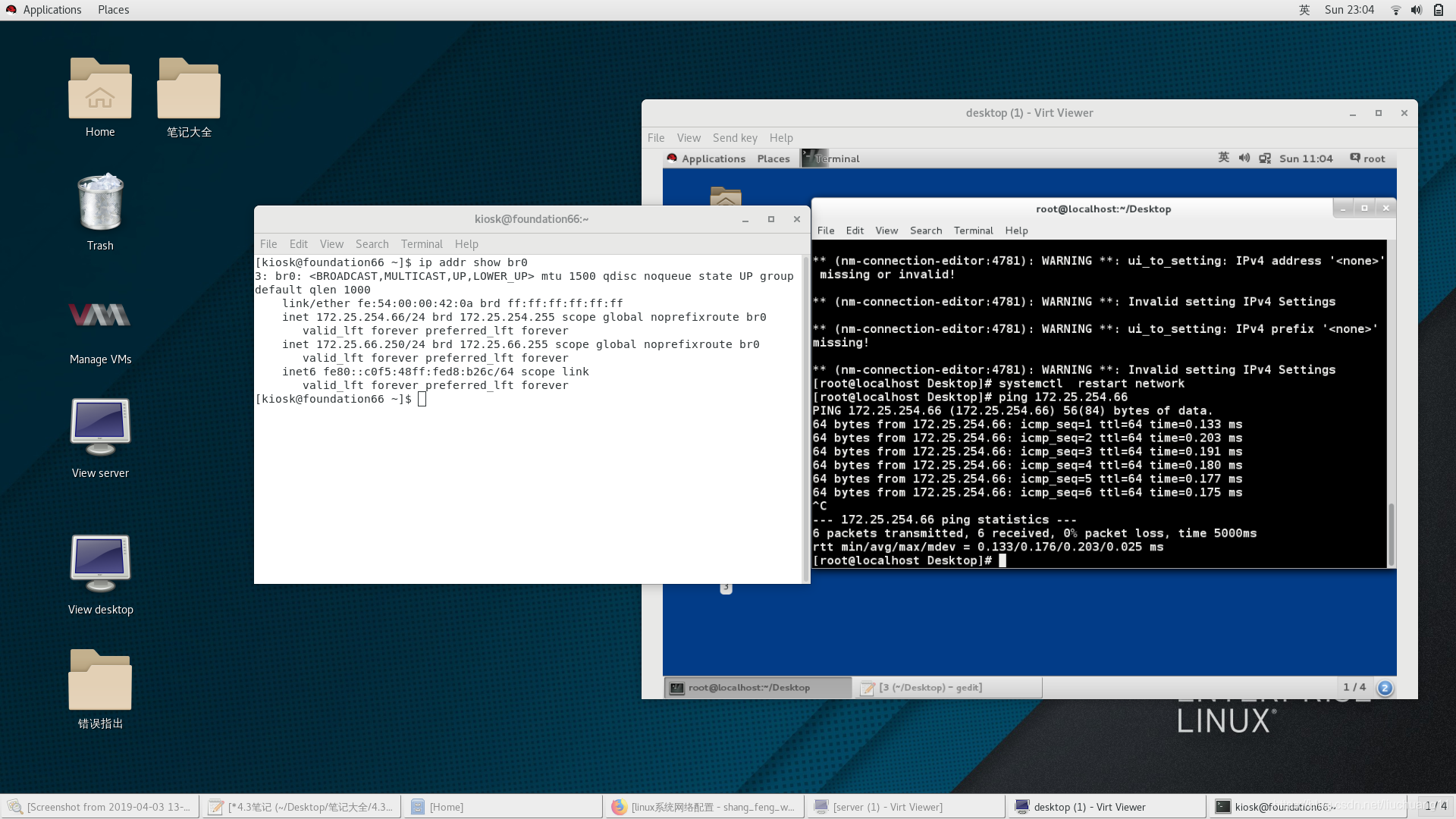Open Edit menu in kiosk terminal

(x=299, y=244)
